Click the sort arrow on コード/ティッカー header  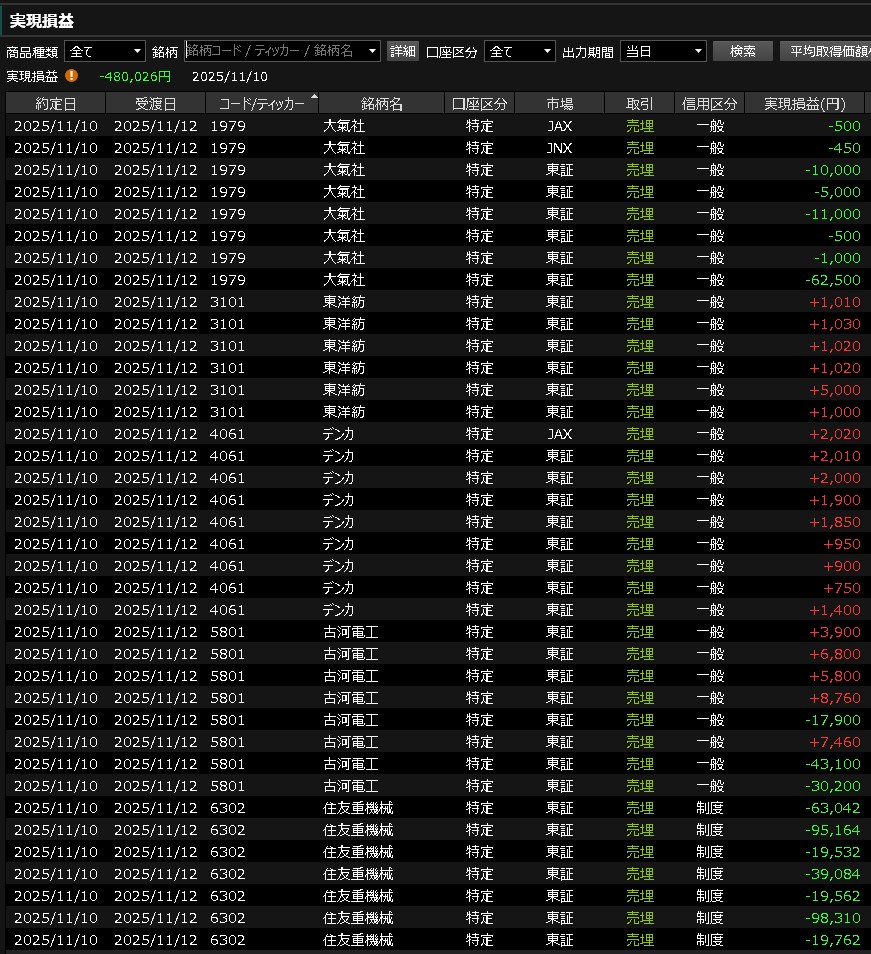pyautogui.click(x=315, y=97)
